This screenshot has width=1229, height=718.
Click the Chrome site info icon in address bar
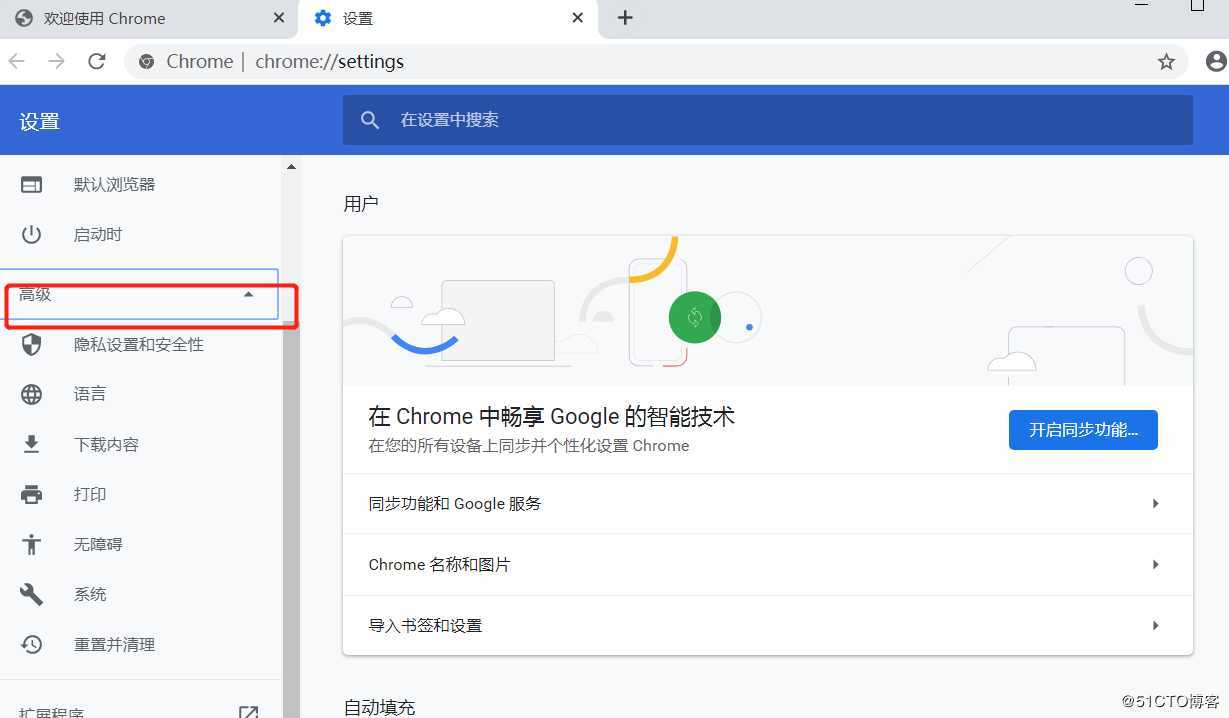(147, 62)
